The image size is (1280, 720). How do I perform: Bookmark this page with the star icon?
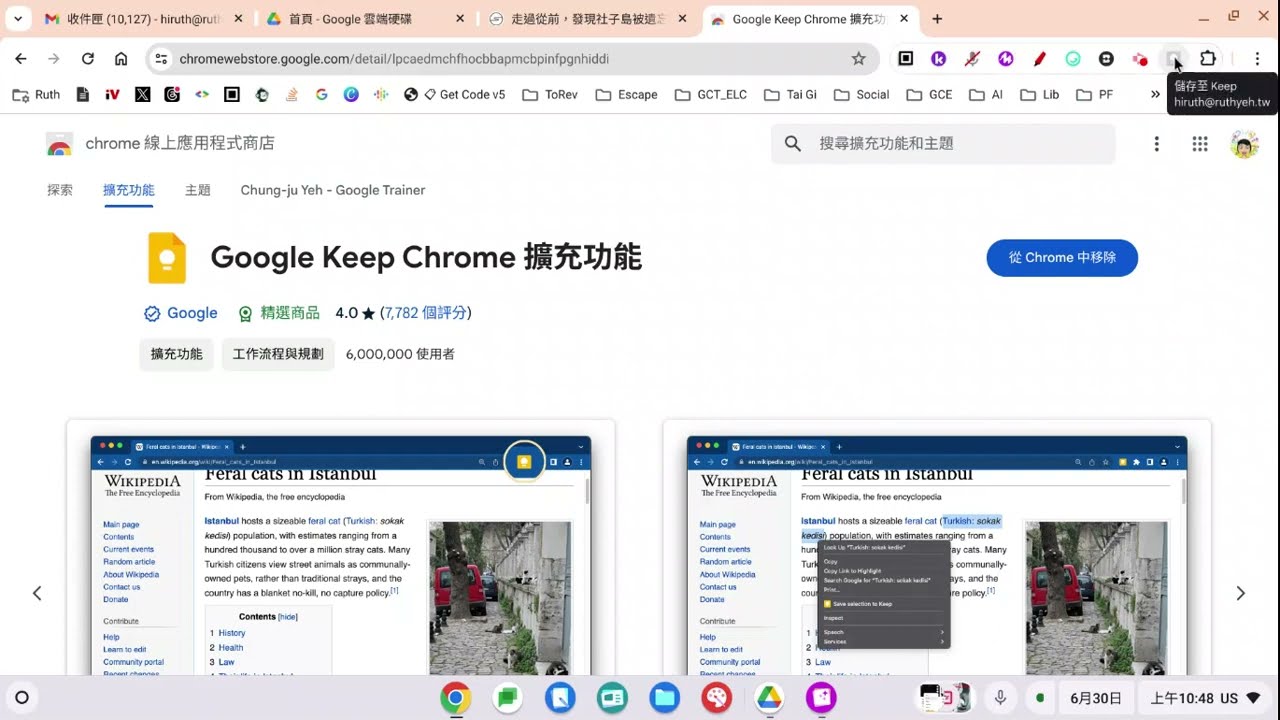(x=858, y=59)
